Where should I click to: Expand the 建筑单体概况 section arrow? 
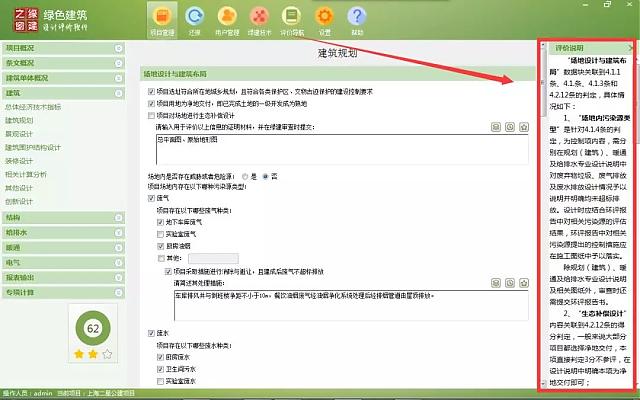(x=118, y=78)
